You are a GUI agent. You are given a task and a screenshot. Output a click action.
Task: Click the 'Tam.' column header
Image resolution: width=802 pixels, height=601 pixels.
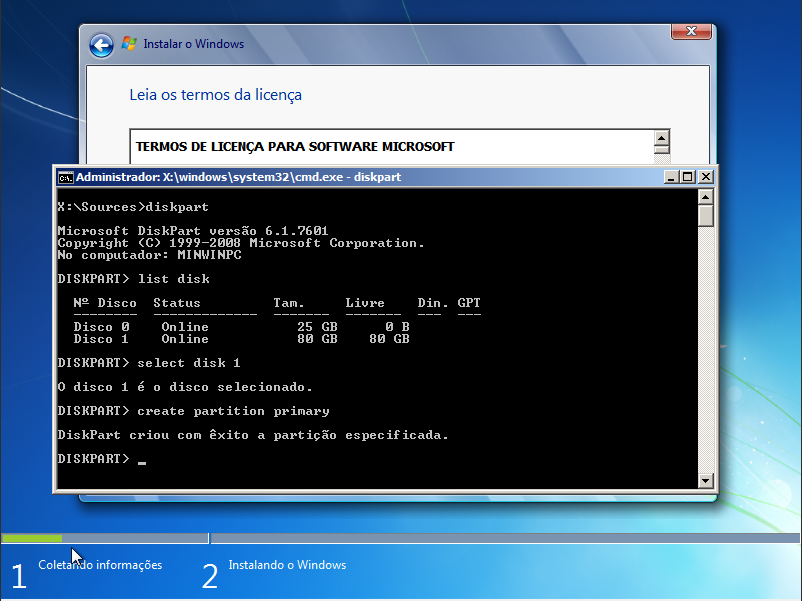click(288, 303)
